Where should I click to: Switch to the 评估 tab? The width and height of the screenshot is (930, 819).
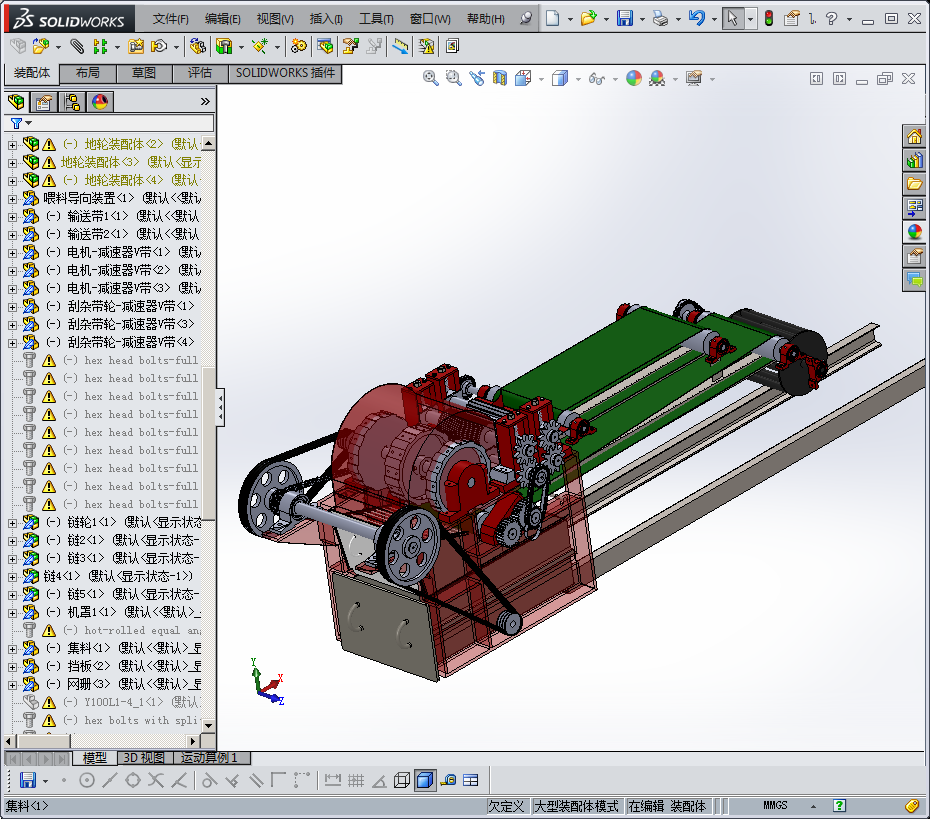click(200, 73)
